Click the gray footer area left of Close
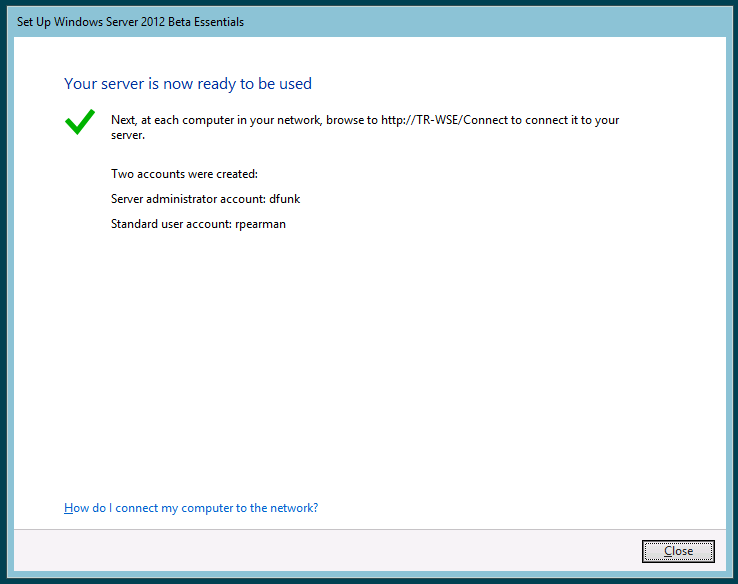 point(350,551)
